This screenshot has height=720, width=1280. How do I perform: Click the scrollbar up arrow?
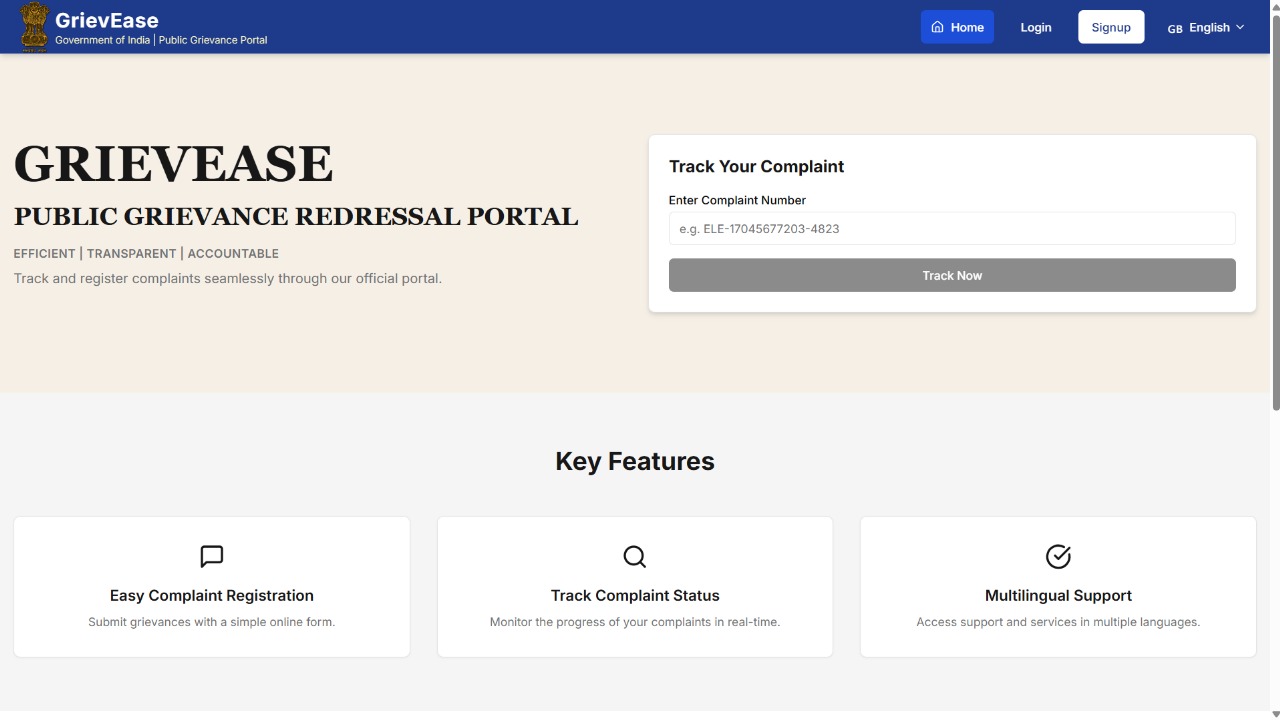(x=1273, y=7)
